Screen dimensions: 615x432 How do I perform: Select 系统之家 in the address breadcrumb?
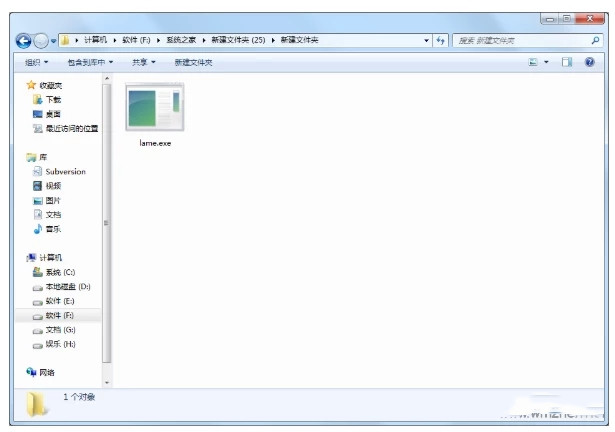(x=181, y=40)
